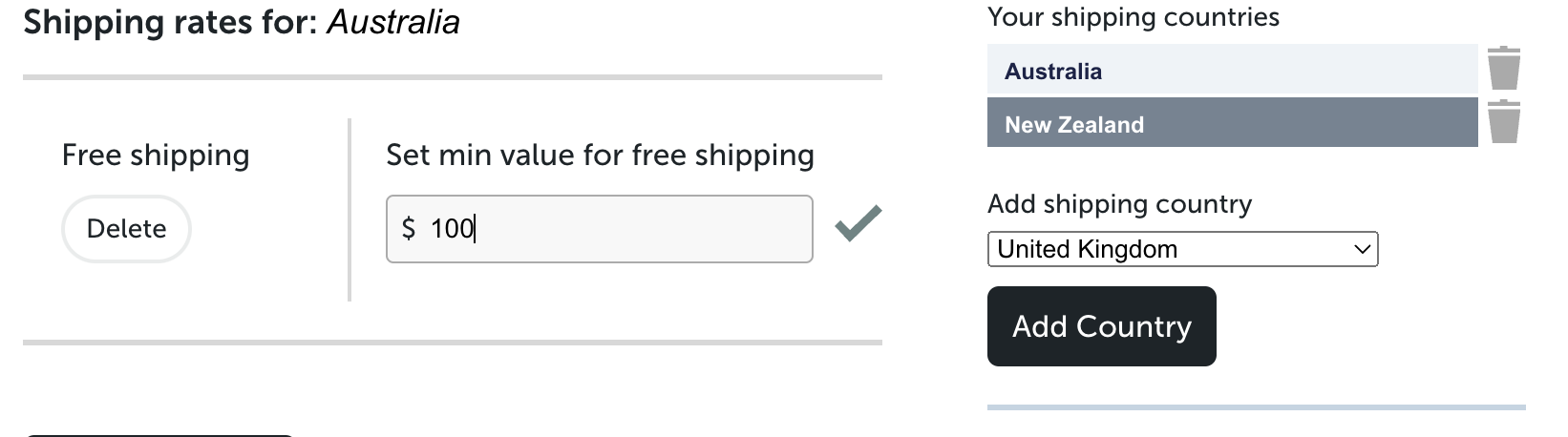Focus the min value input showing 100
This screenshot has width=1568, height=437.
(599, 229)
